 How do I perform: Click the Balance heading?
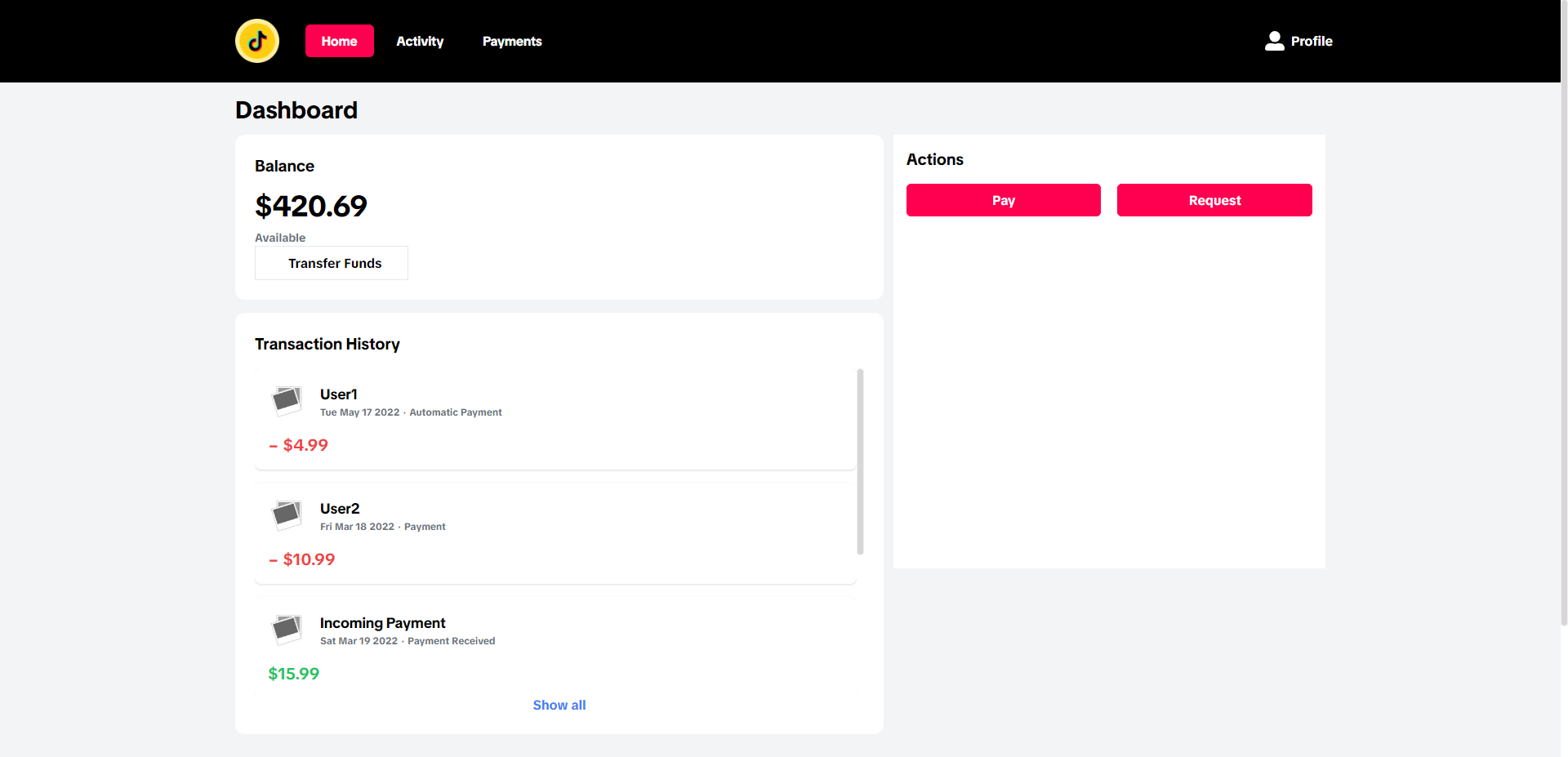(x=284, y=166)
